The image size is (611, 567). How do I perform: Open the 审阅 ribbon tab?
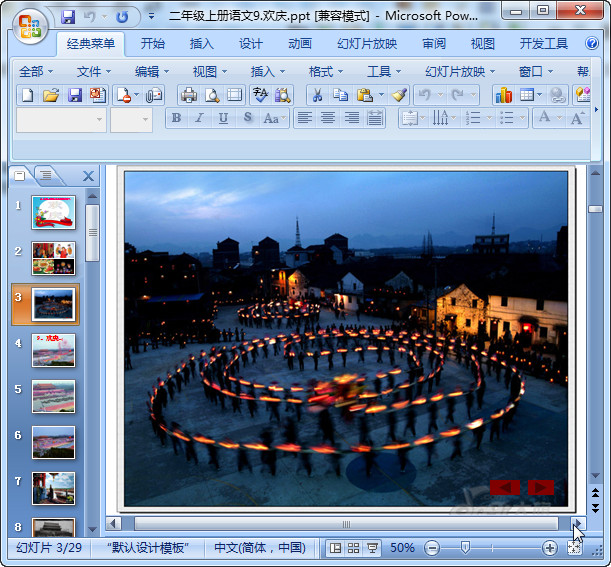pos(434,44)
